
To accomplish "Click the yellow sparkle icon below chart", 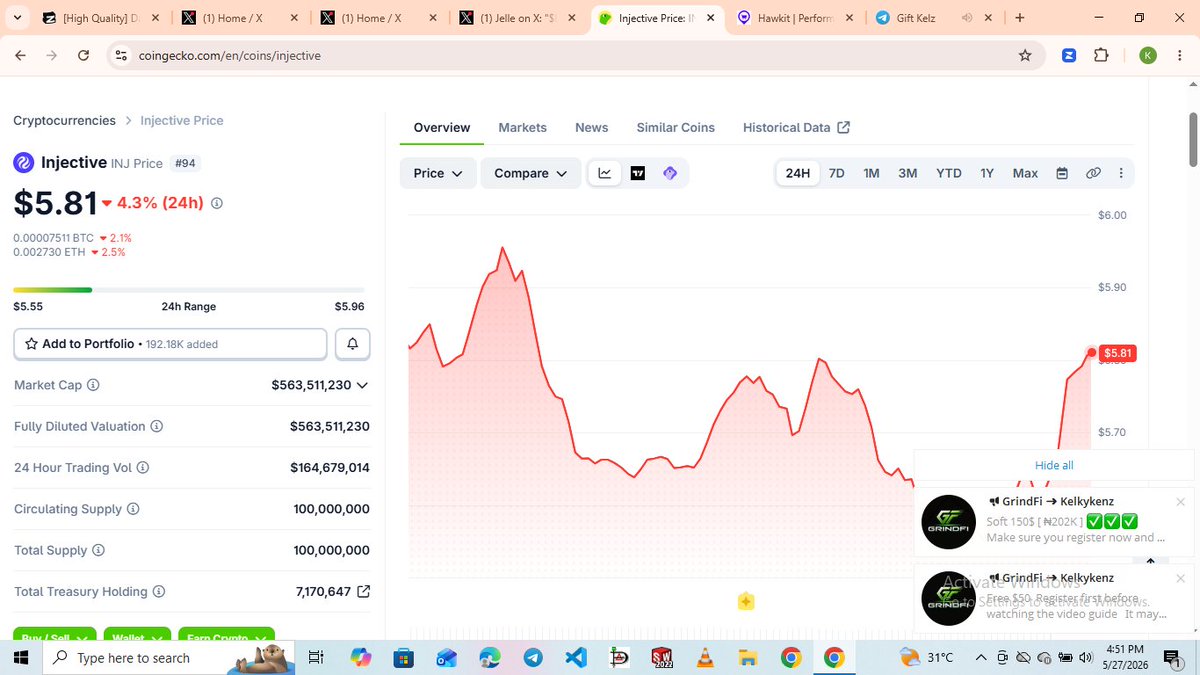I will pyautogui.click(x=745, y=601).
